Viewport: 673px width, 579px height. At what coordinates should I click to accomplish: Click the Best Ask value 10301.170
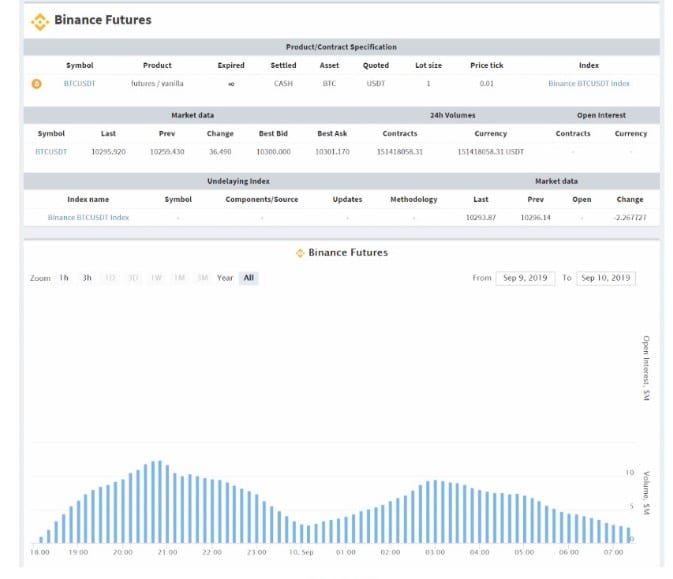(332, 152)
